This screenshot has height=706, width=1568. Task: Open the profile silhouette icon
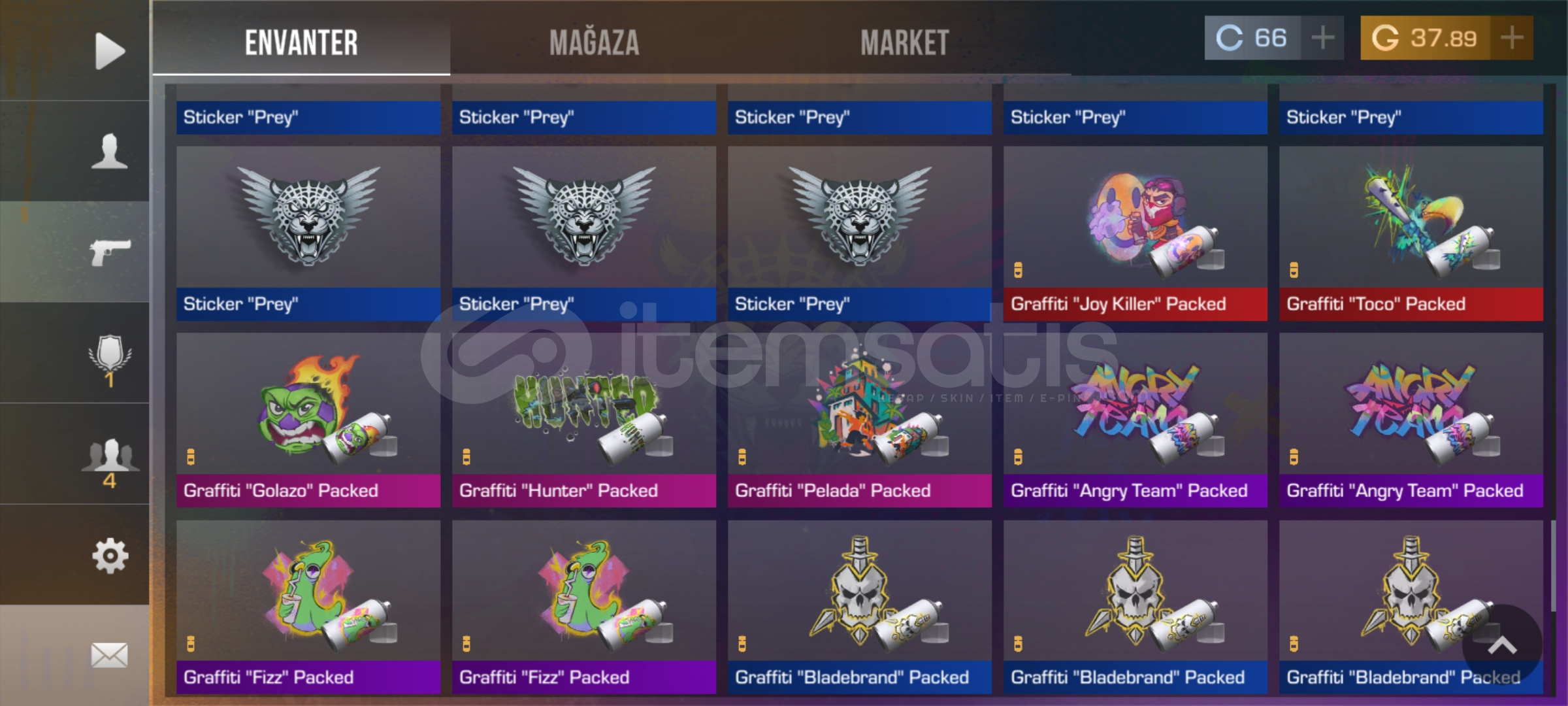109,151
